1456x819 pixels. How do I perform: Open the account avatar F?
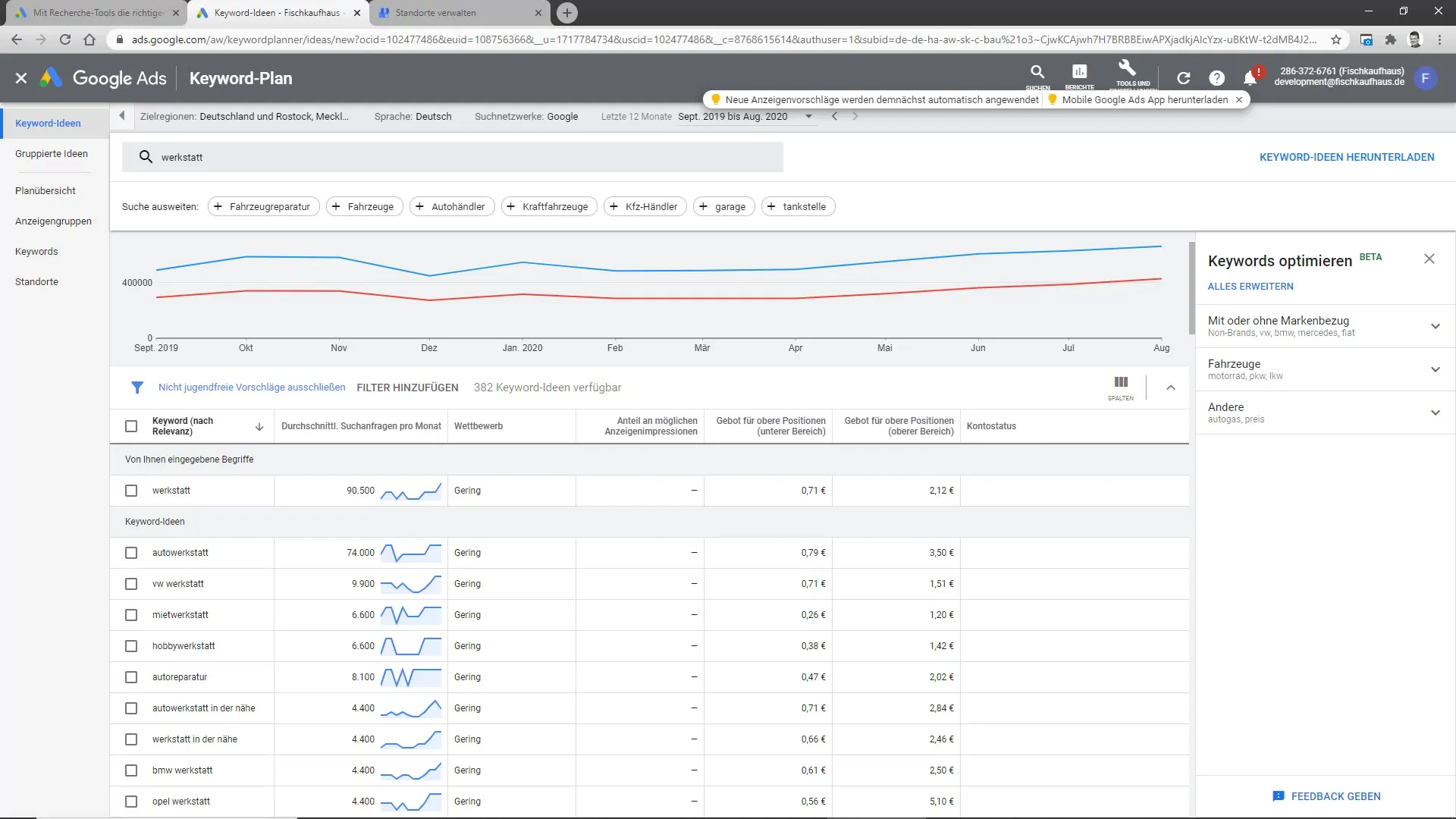point(1425,78)
